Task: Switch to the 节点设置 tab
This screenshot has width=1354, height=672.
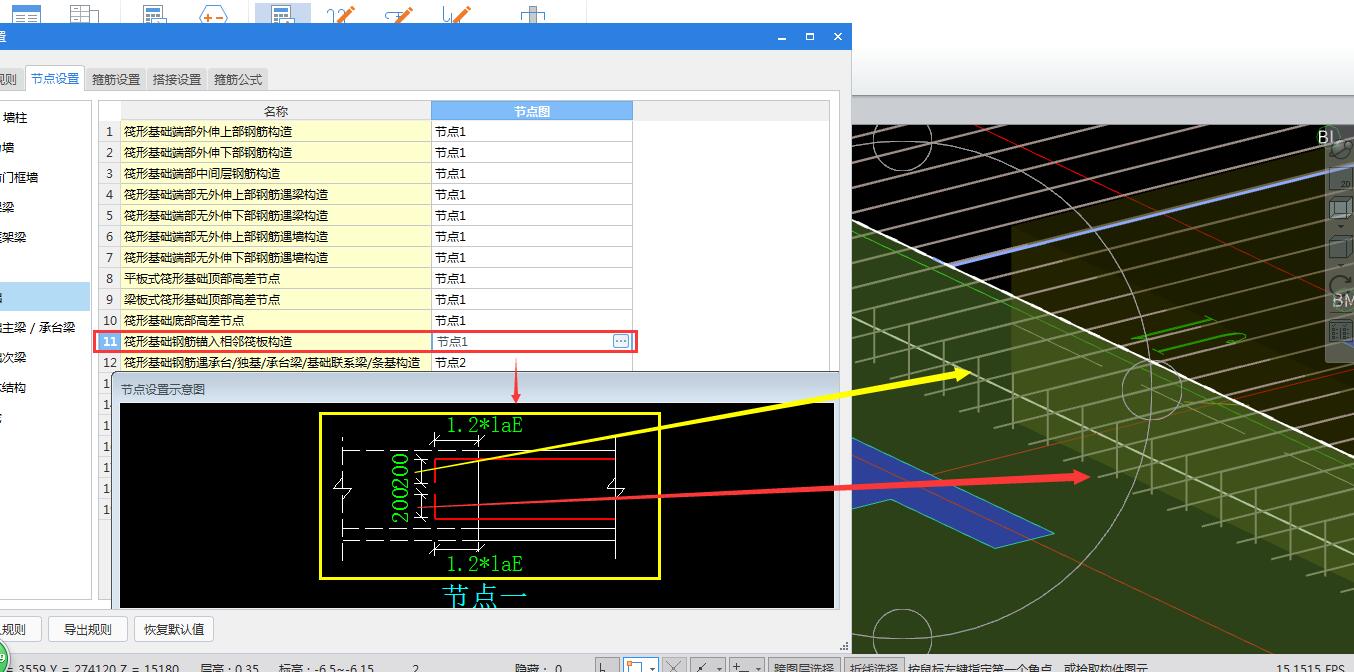Action: (54, 79)
